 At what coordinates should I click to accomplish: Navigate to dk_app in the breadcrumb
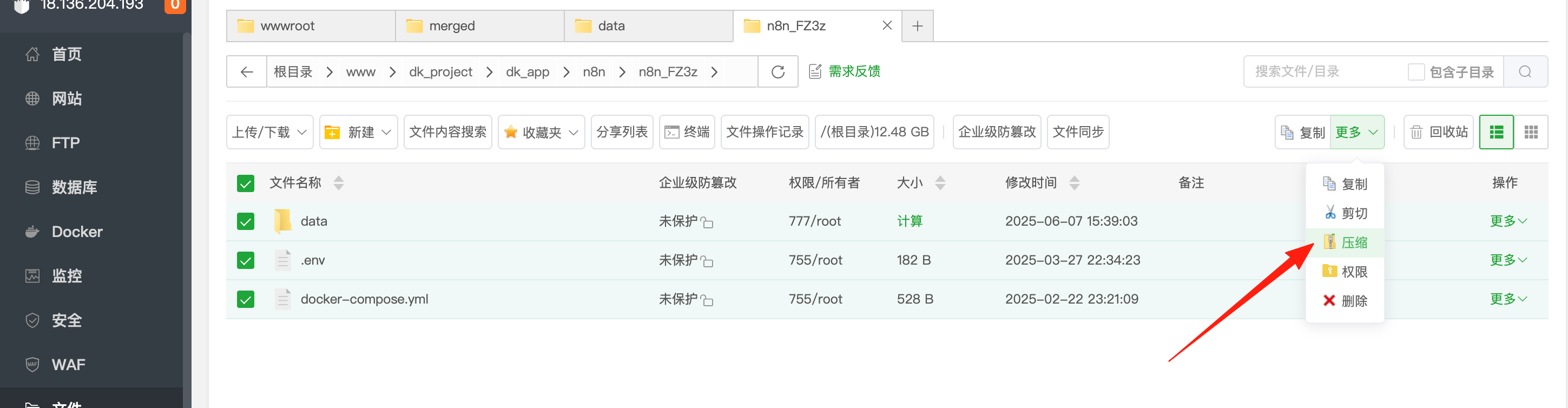527,72
